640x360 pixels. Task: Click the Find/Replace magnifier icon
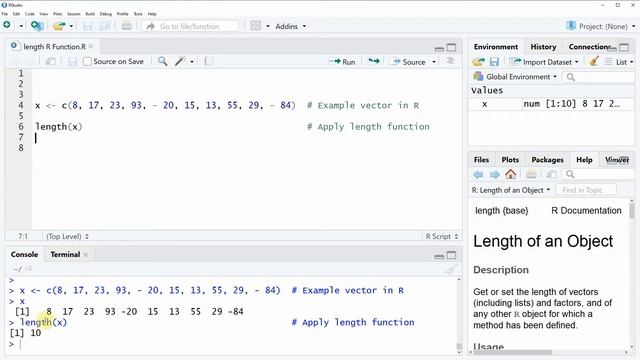point(162,61)
